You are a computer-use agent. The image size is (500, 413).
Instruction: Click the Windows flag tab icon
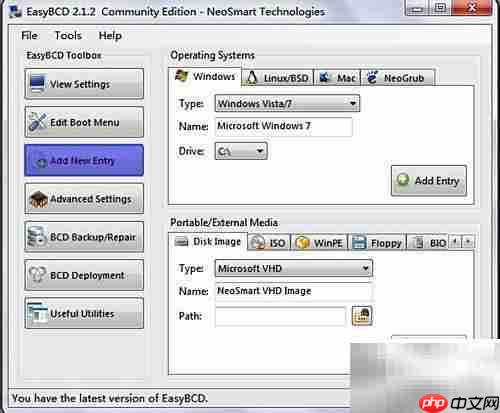(182, 77)
